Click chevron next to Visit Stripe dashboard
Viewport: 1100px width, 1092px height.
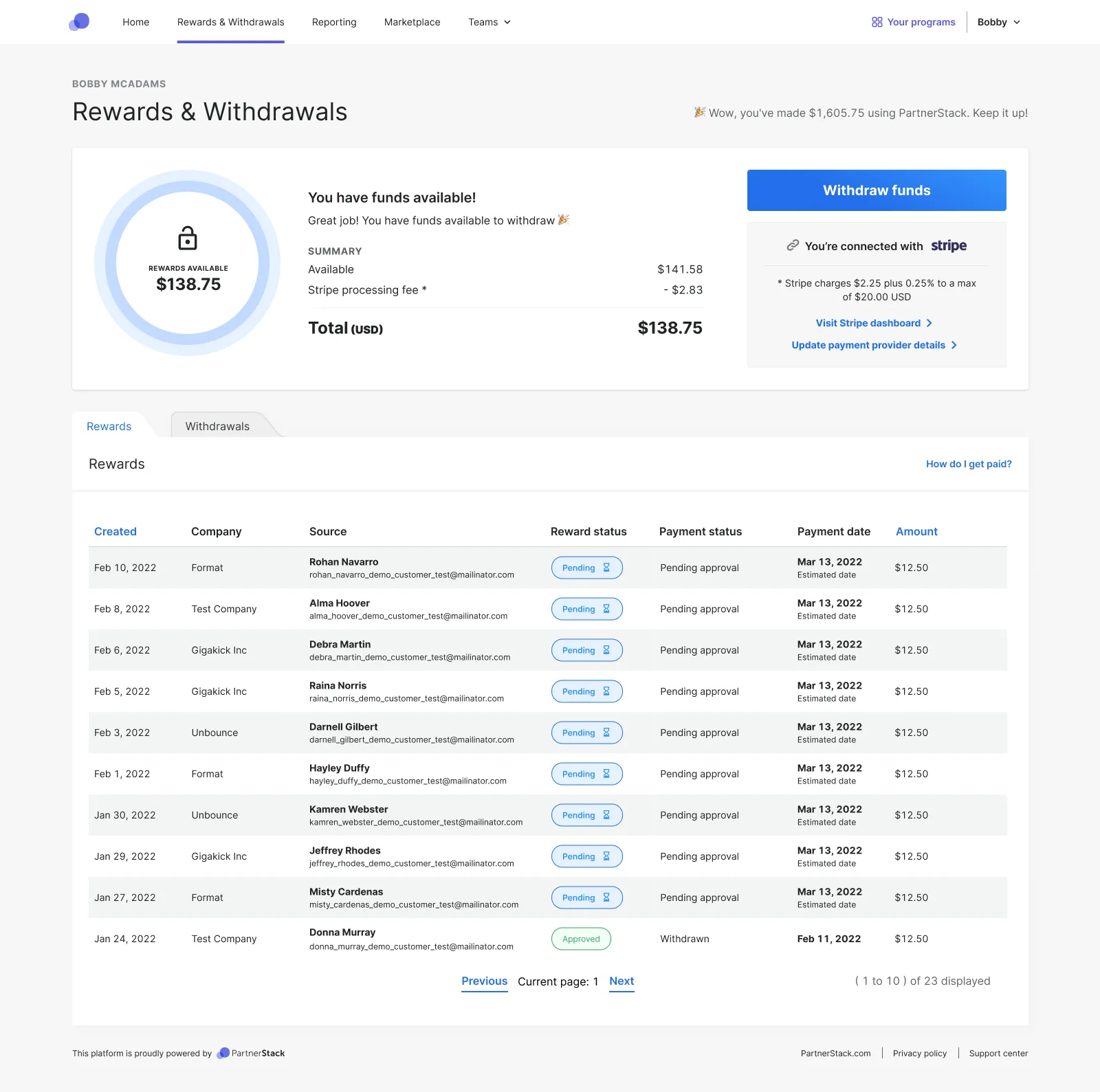pos(929,323)
